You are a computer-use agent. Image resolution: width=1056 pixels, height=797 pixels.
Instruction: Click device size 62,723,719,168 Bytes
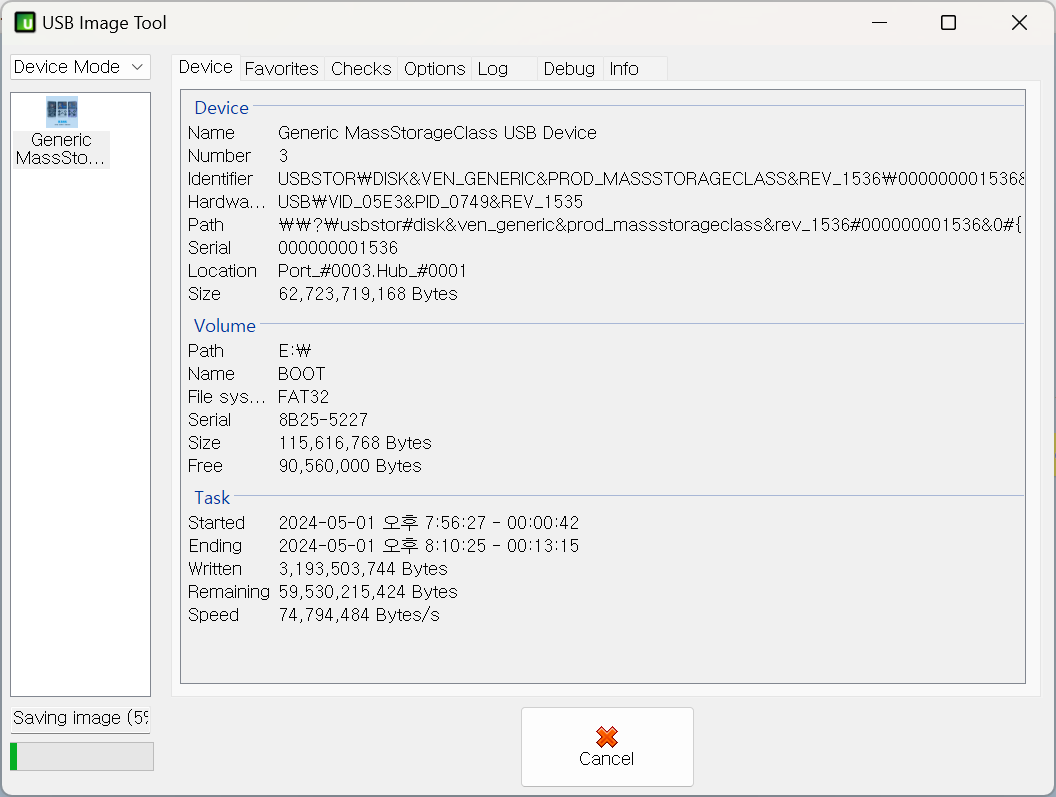coord(368,294)
